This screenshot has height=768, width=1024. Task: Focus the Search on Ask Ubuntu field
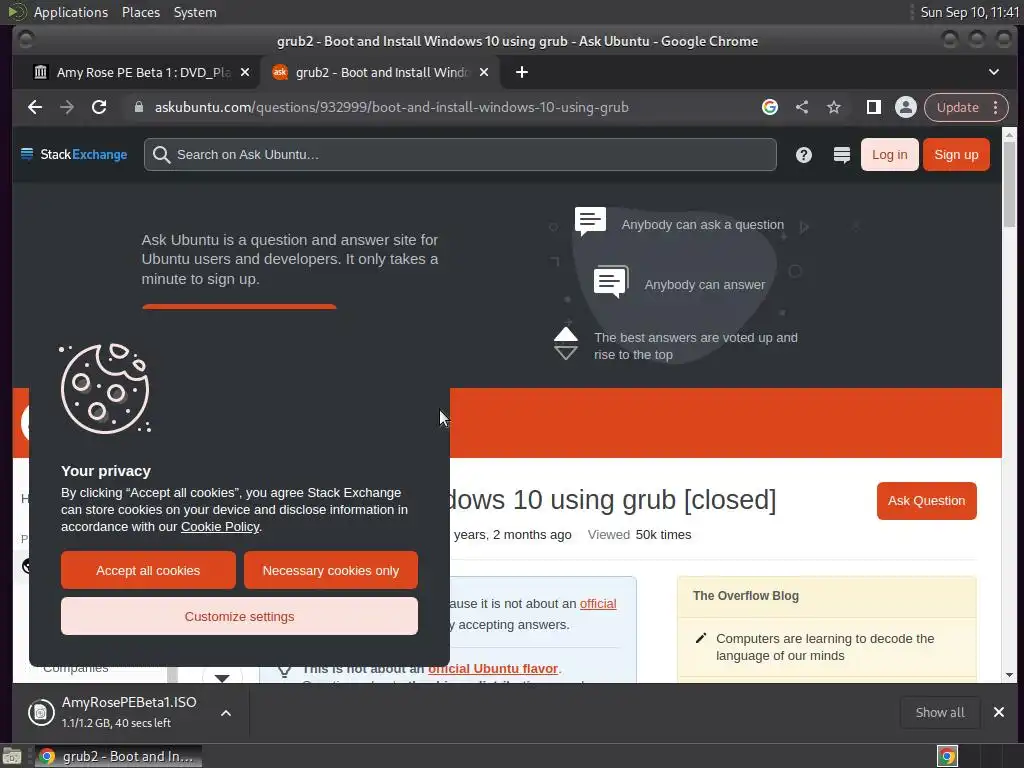[460, 155]
